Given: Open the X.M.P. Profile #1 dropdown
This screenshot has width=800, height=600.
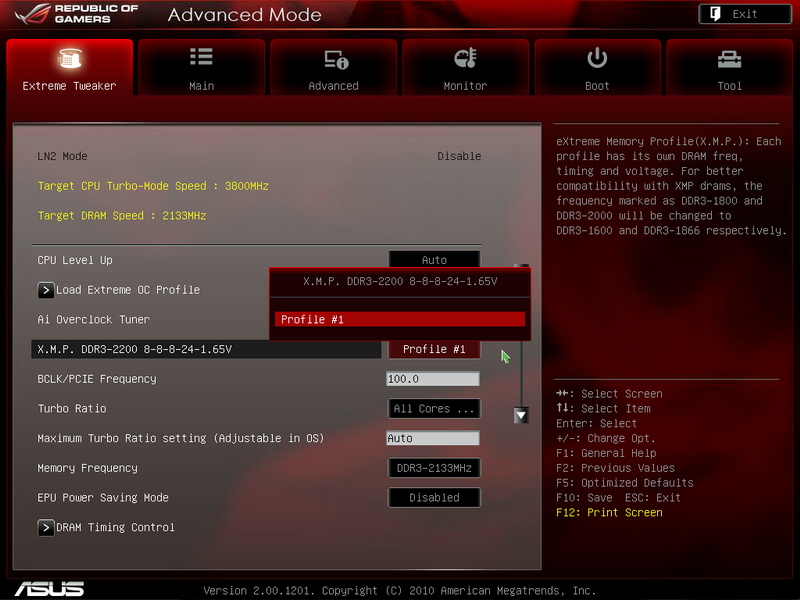Looking at the screenshot, I should tap(434, 349).
